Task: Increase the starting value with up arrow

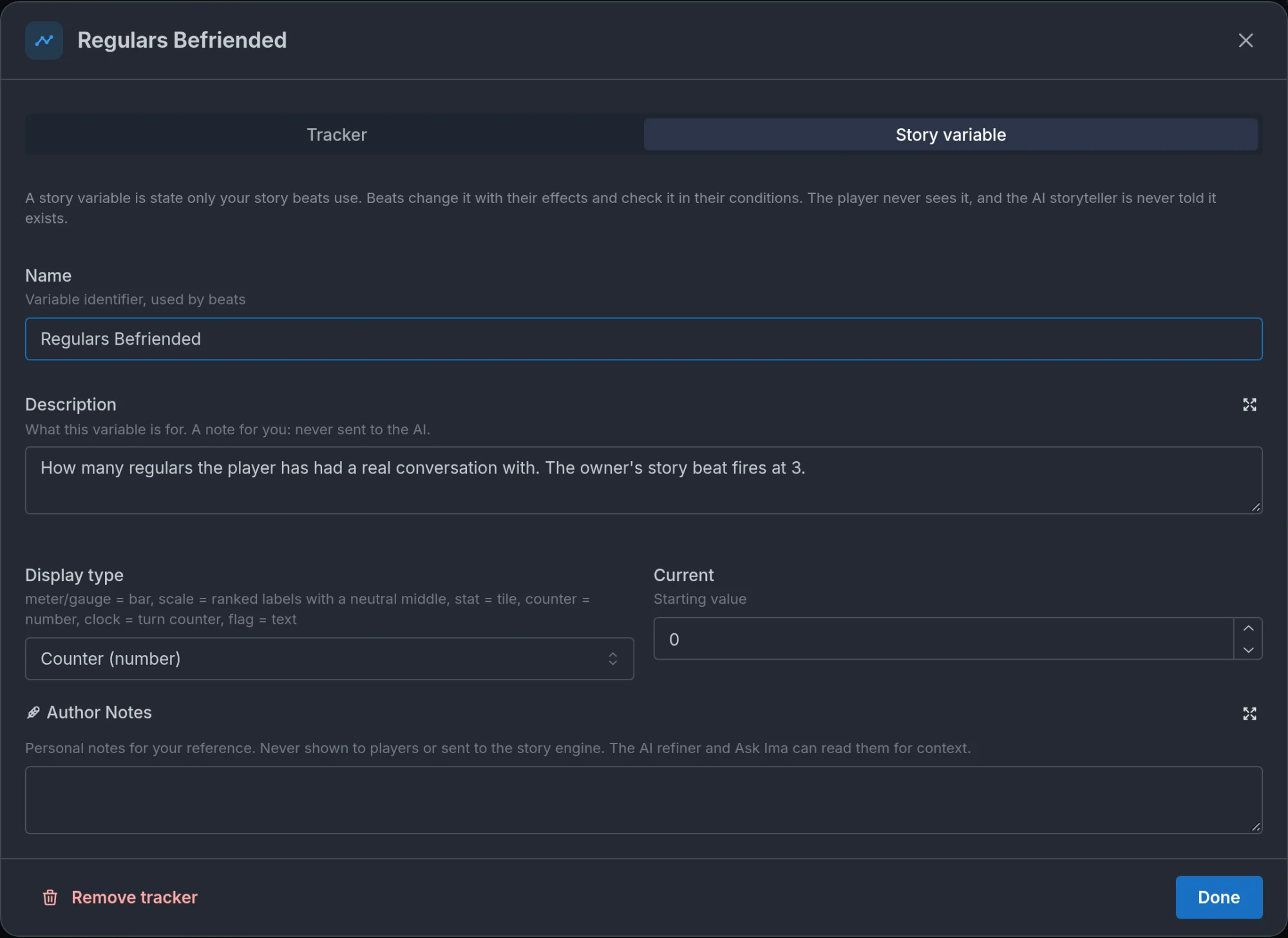Action: 1248,628
